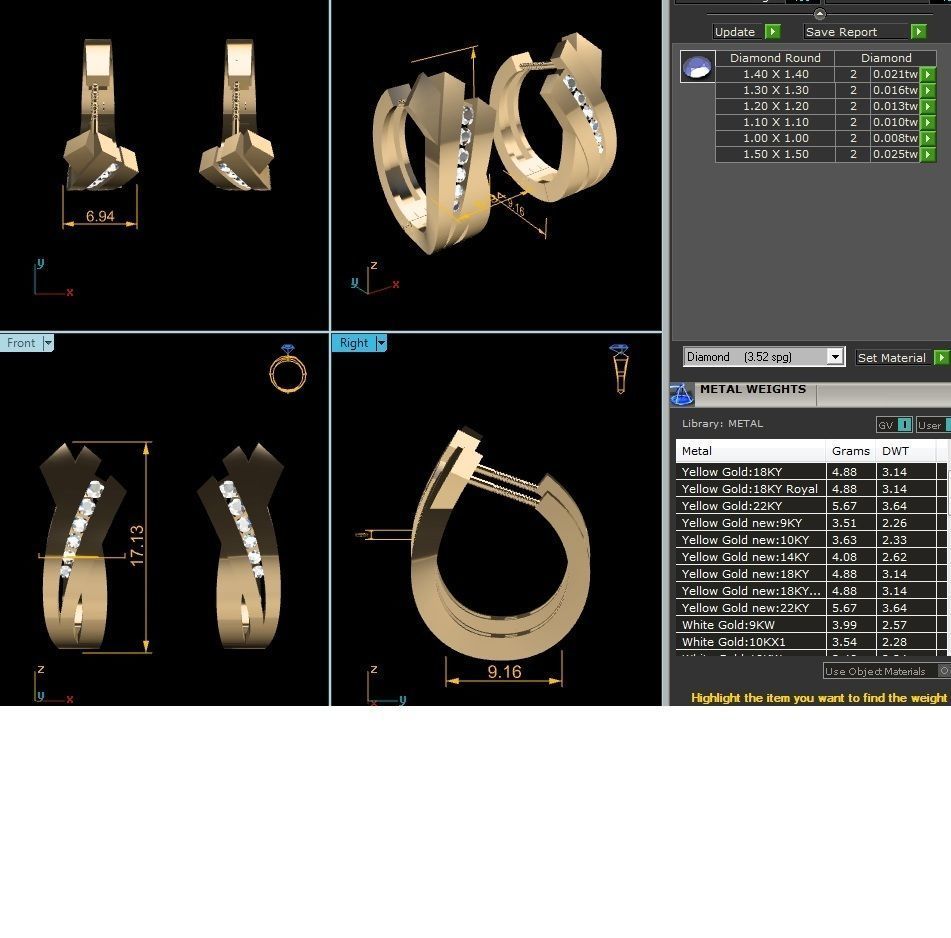
Task: Click green arrow on 1.50 X 1.50 row
Action: [928, 155]
